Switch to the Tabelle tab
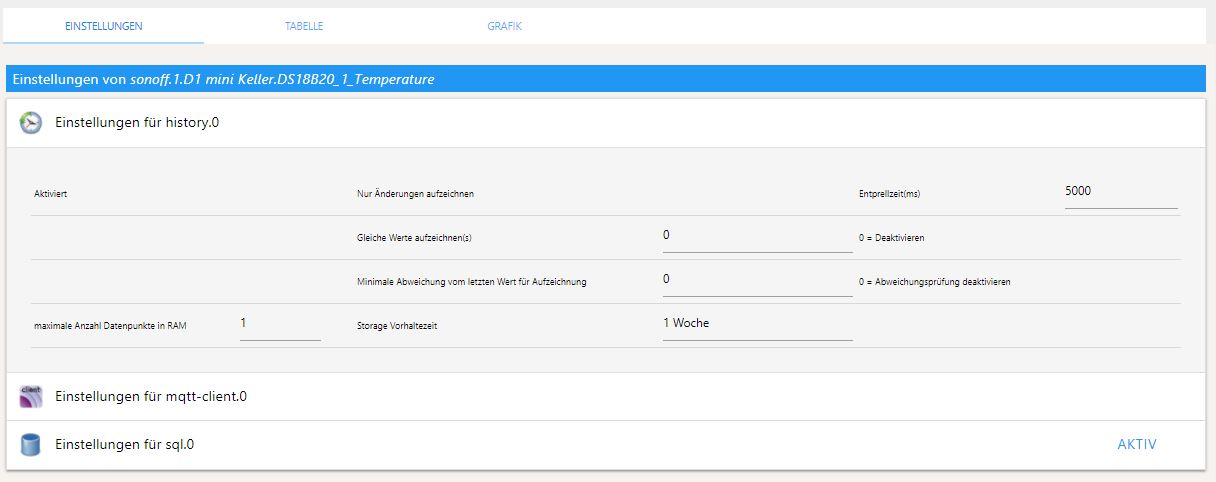The width and height of the screenshot is (1216, 482). point(304,26)
